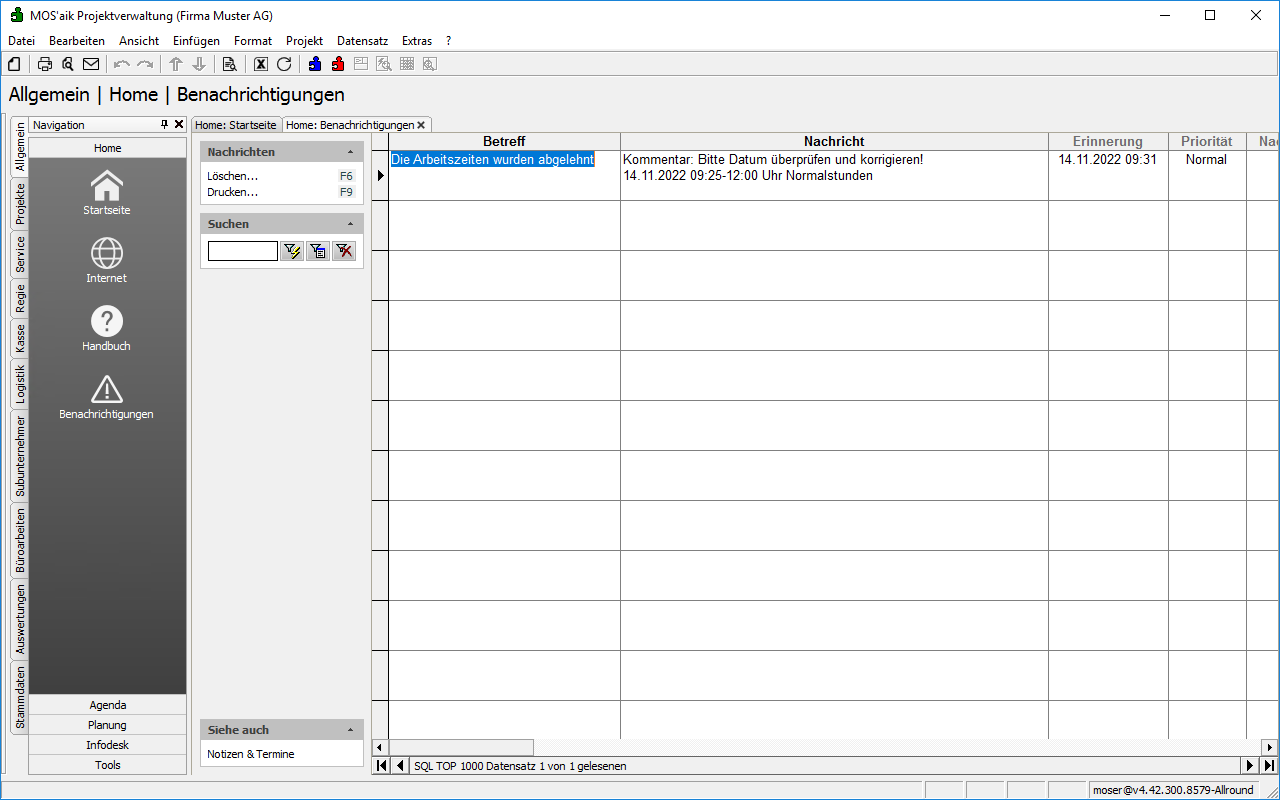Collapse the Nachrichten section
The image size is (1280, 800).
350,152
